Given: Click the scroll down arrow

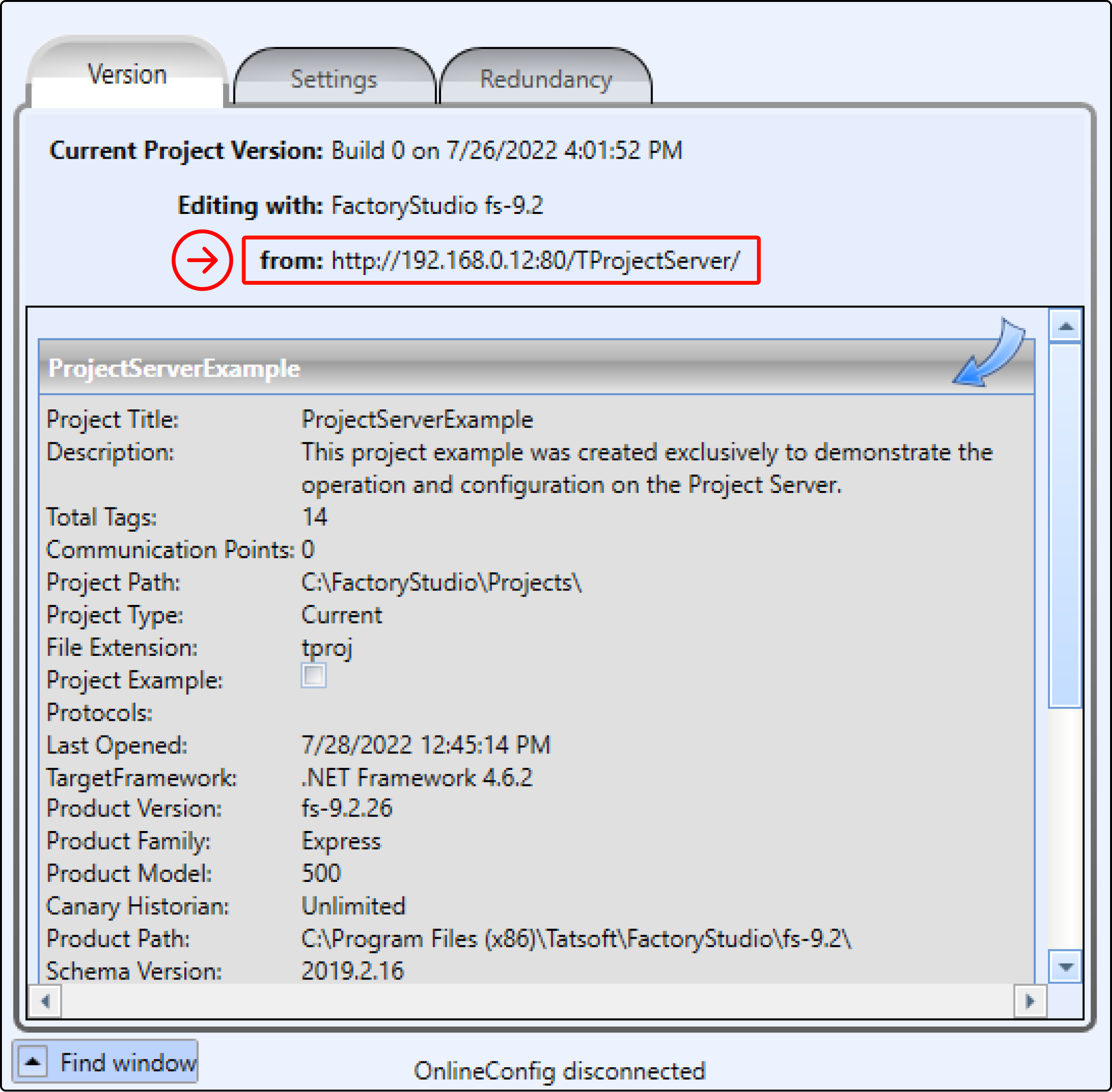Looking at the screenshot, I should tap(1065, 967).
